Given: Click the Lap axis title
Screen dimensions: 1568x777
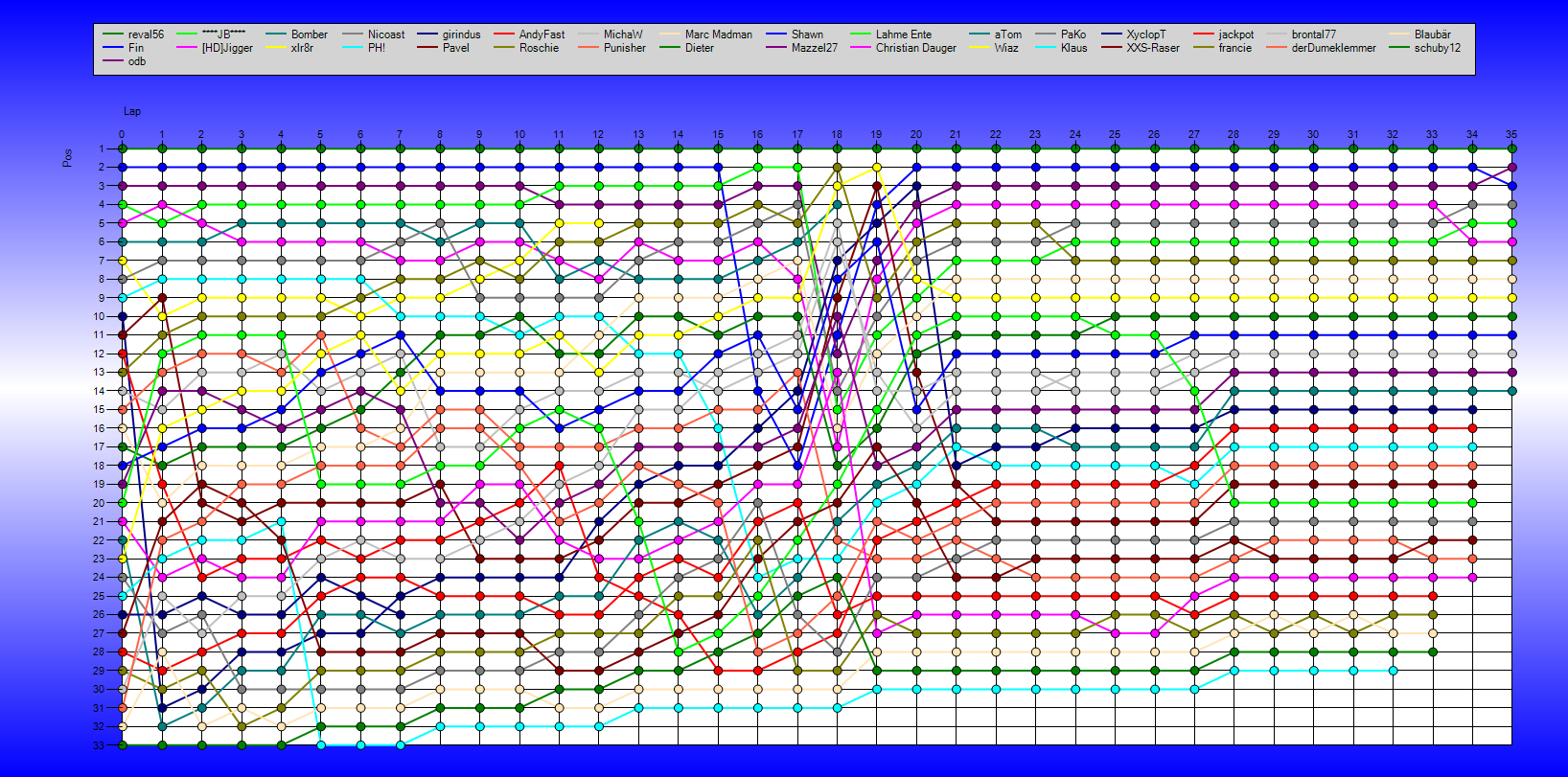Looking at the screenshot, I should (132, 111).
